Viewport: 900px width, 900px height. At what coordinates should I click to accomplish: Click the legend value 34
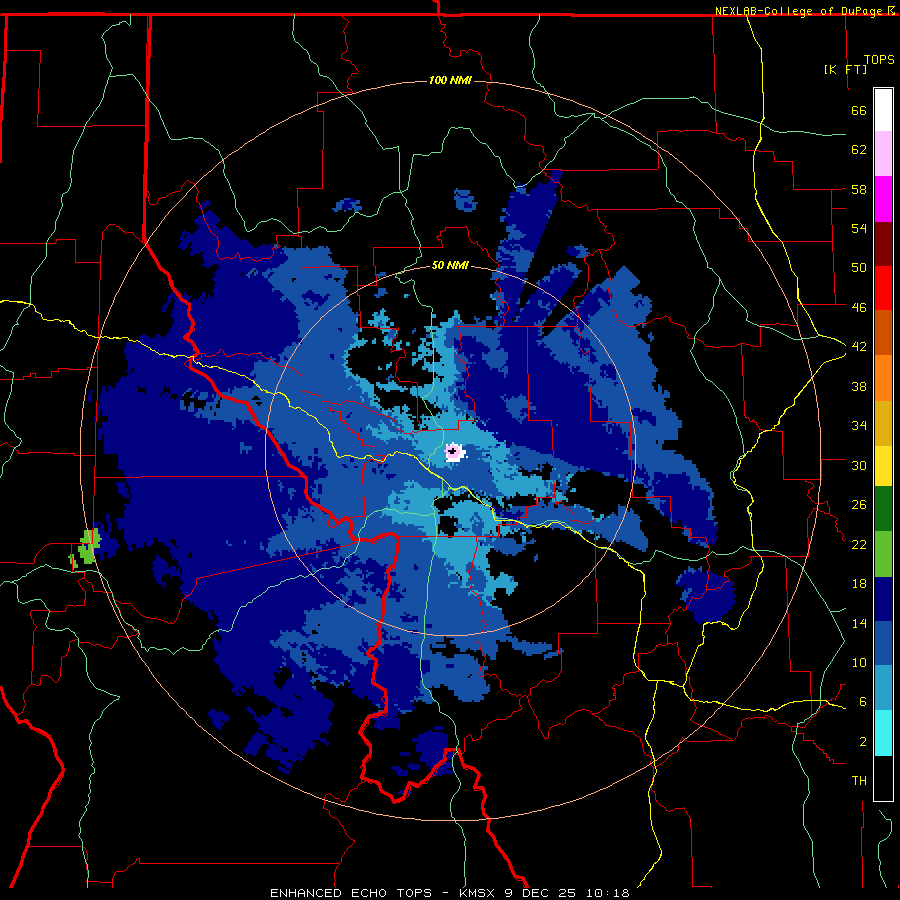pos(859,425)
